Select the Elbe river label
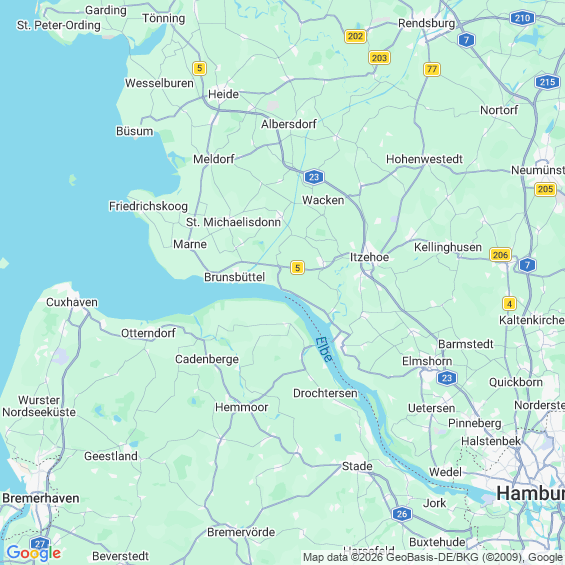 (324, 349)
